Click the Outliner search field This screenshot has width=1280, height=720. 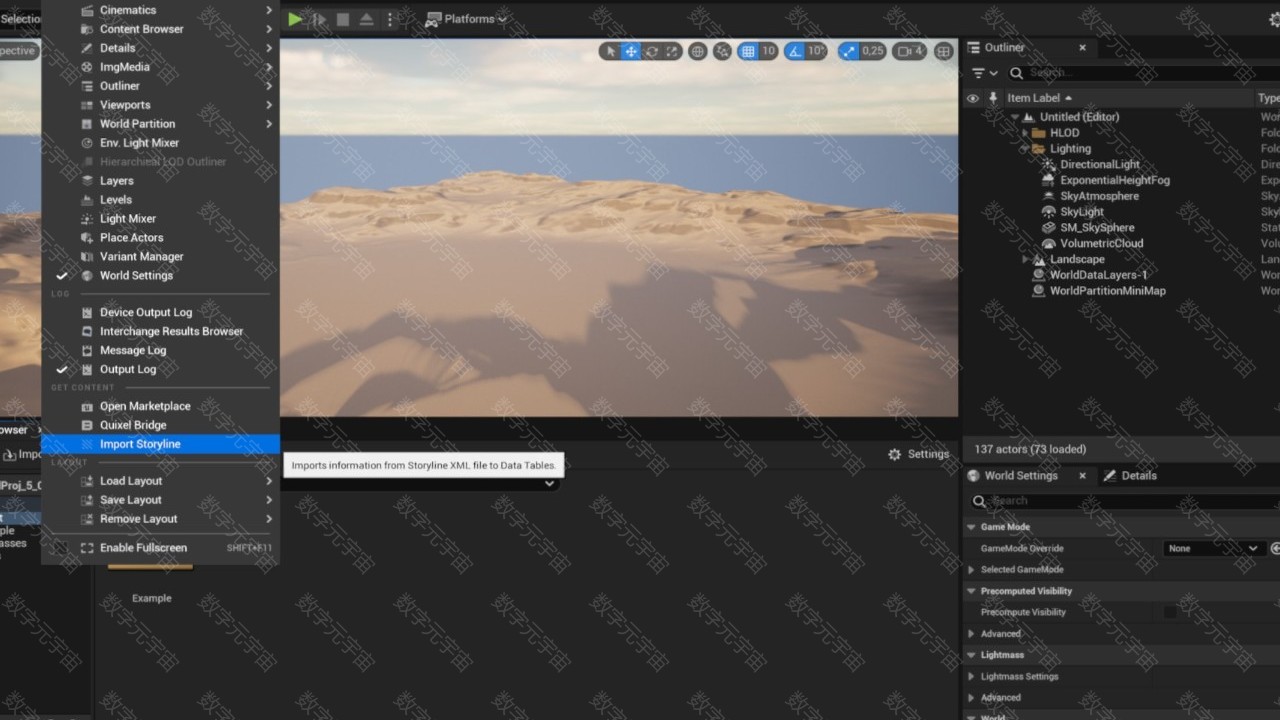point(1140,73)
